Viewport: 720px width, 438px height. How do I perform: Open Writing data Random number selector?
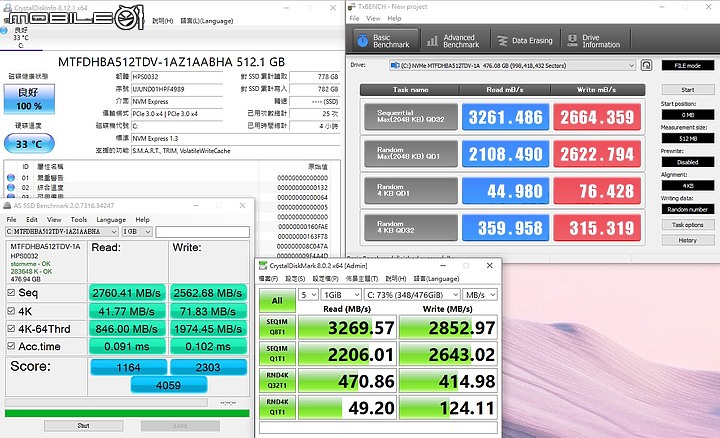click(x=687, y=209)
